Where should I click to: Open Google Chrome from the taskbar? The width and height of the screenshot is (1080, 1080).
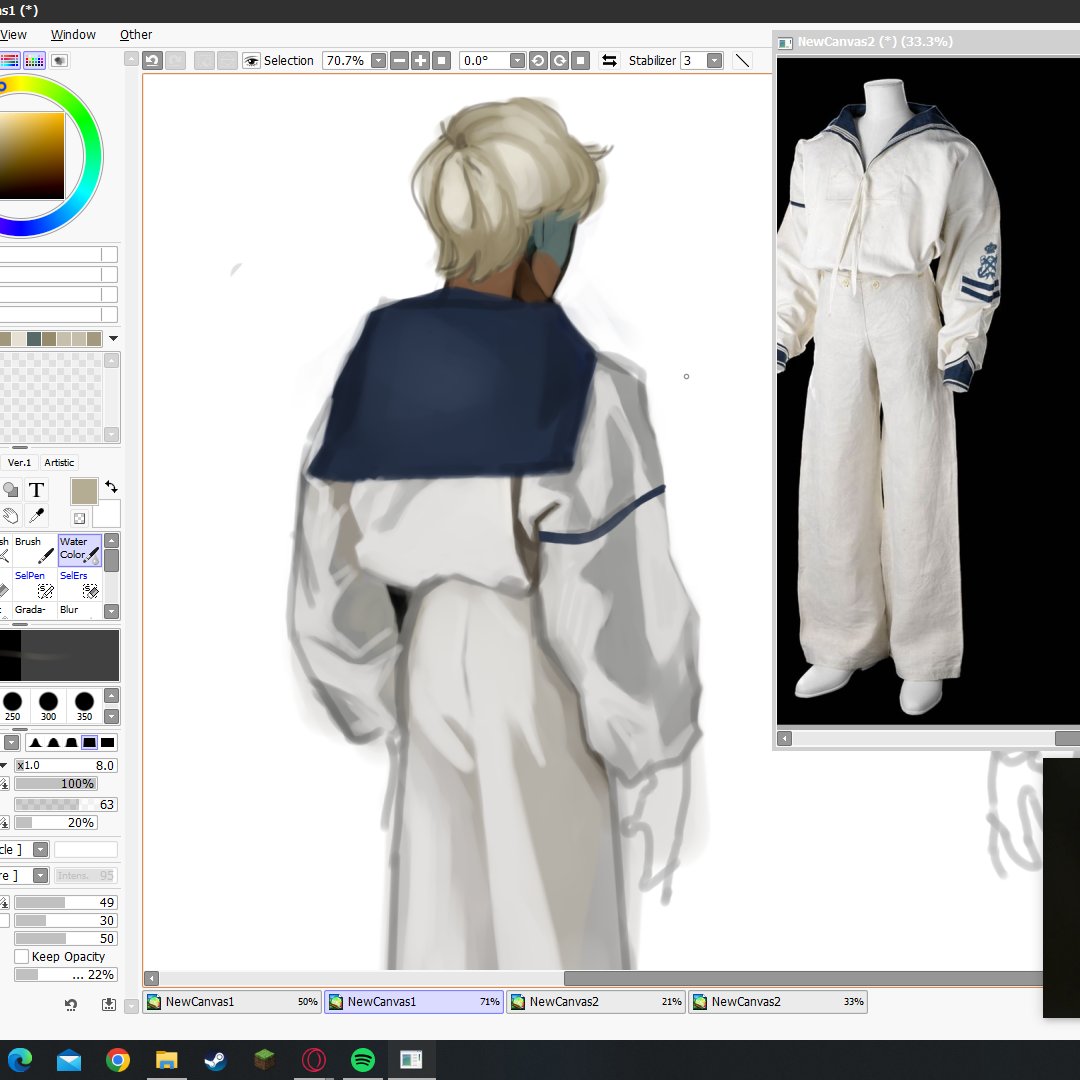pyautogui.click(x=118, y=1059)
